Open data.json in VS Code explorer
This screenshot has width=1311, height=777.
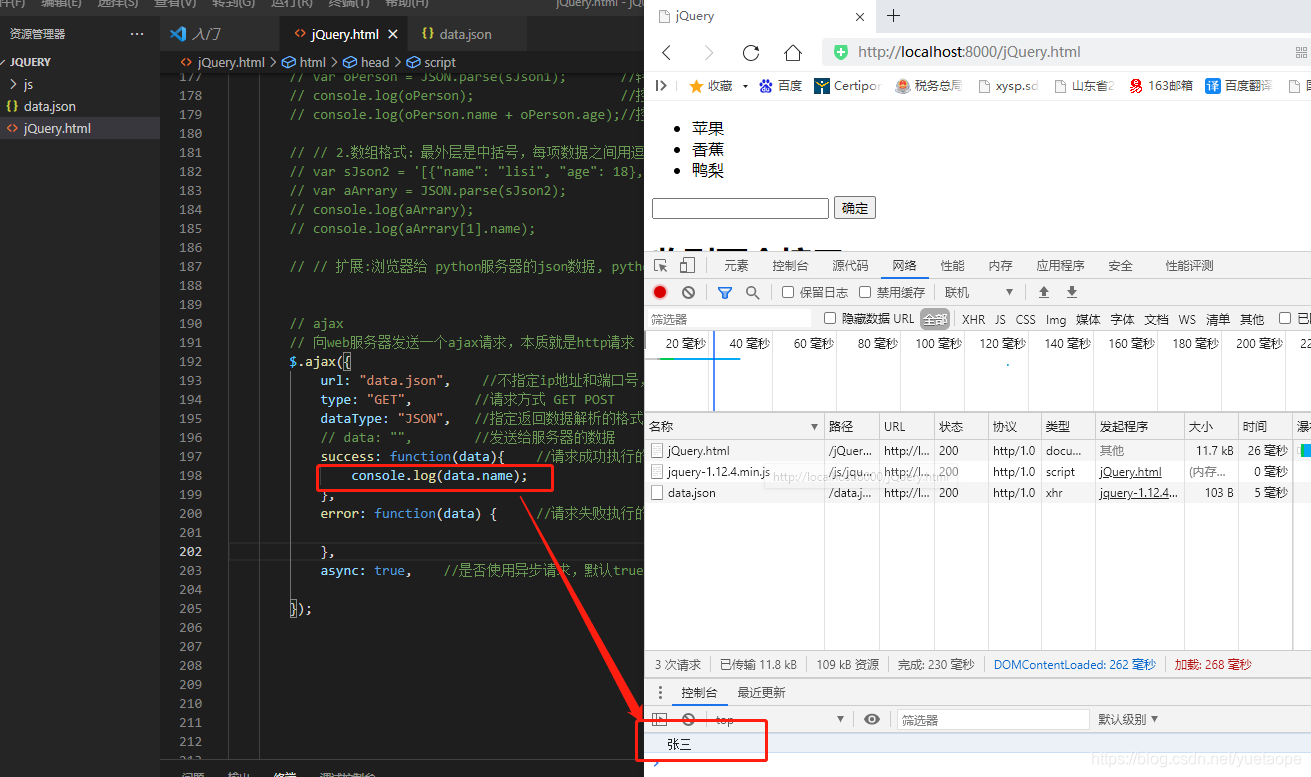pyautogui.click(x=80, y=106)
